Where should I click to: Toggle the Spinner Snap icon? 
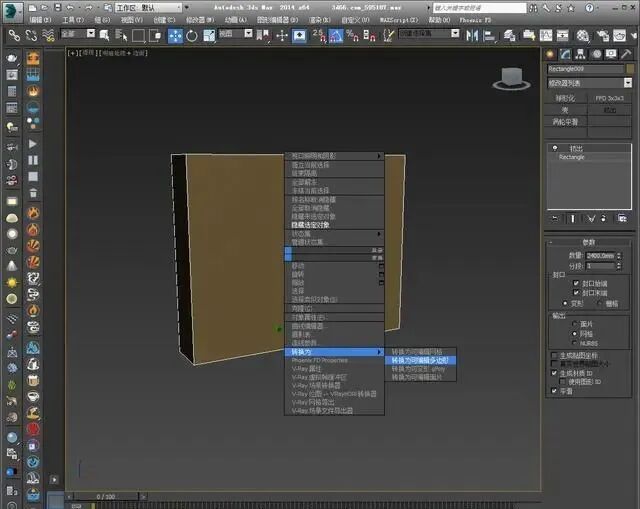click(x=369, y=36)
